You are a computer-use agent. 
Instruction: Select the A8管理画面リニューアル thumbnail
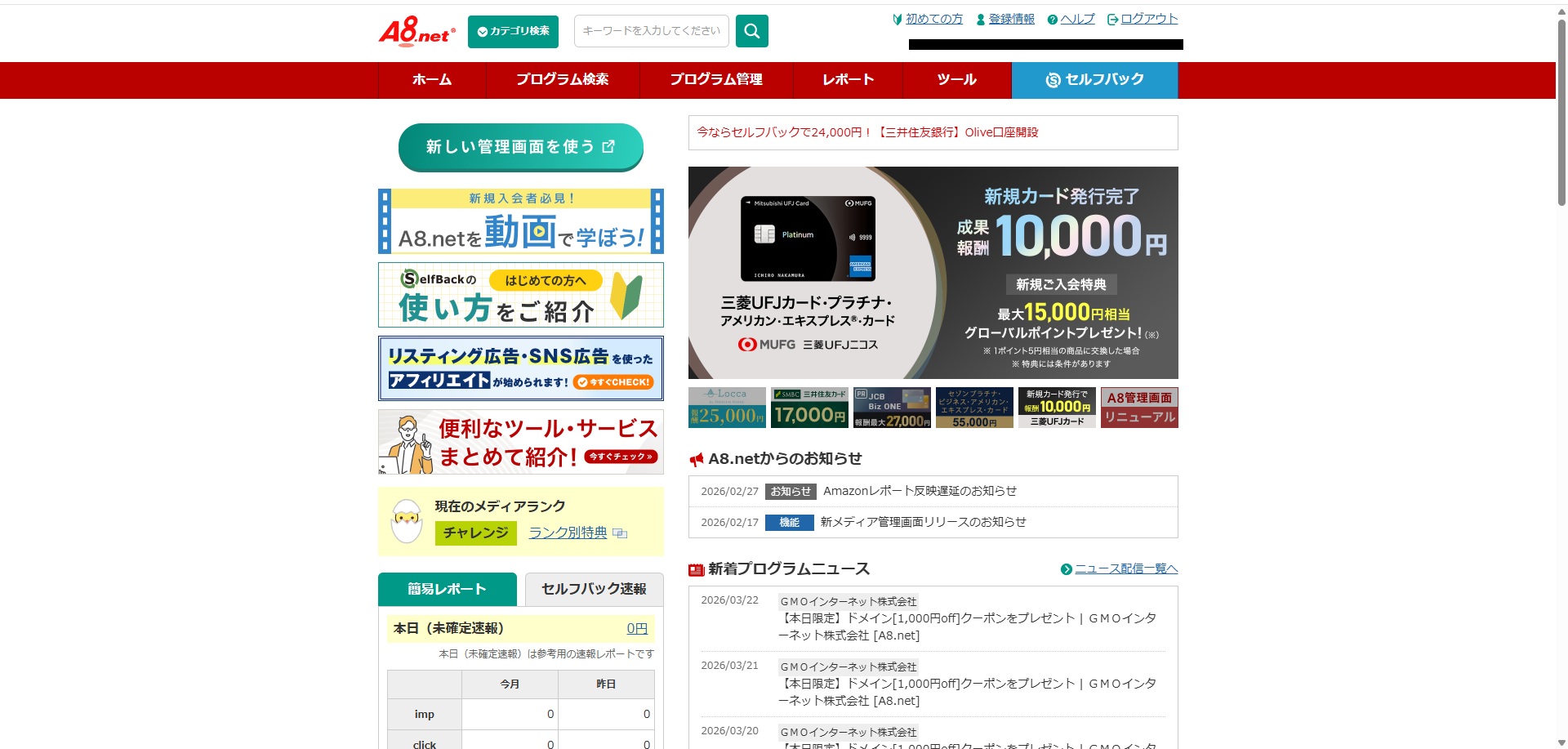1139,408
